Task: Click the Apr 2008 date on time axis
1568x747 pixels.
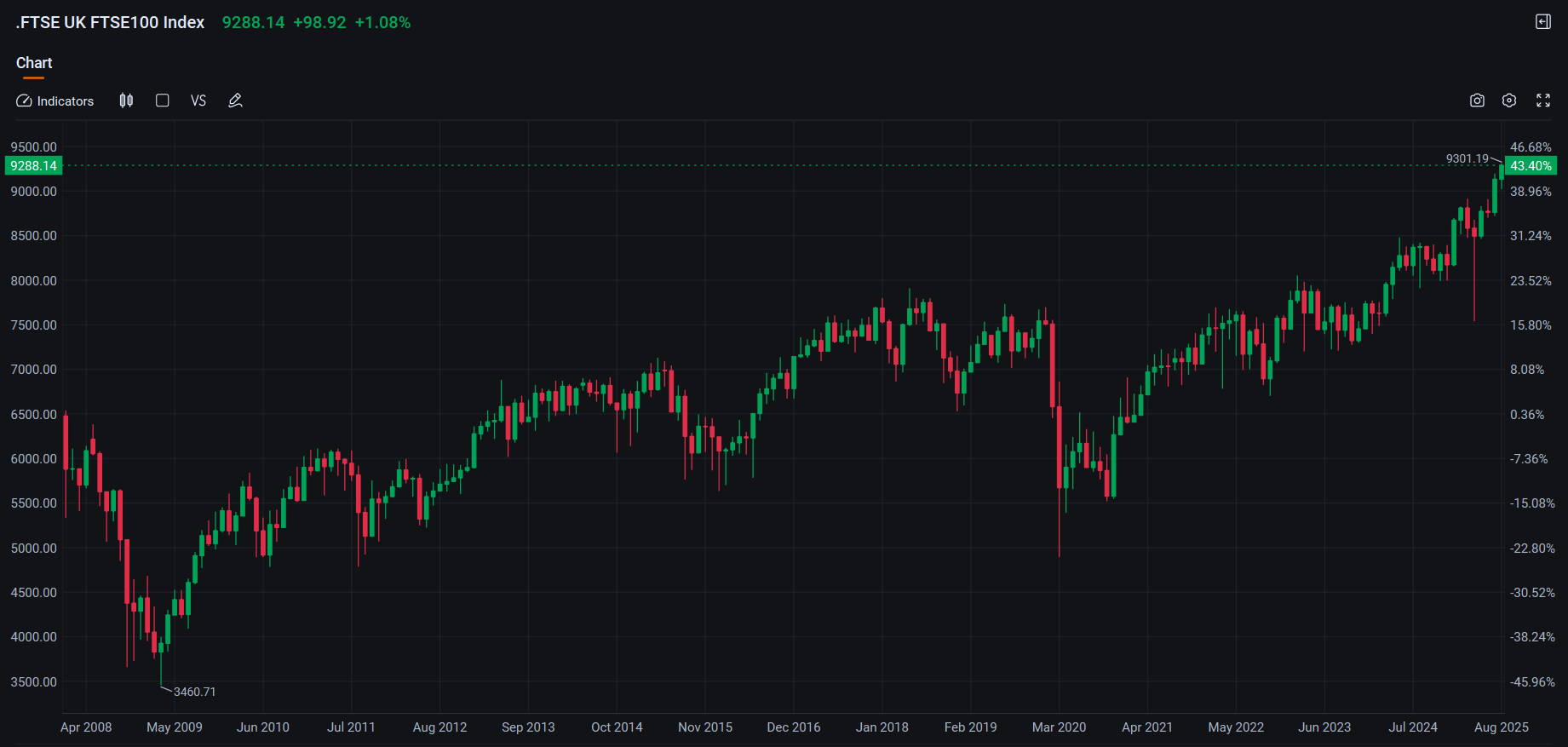Action: click(x=86, y=727)
